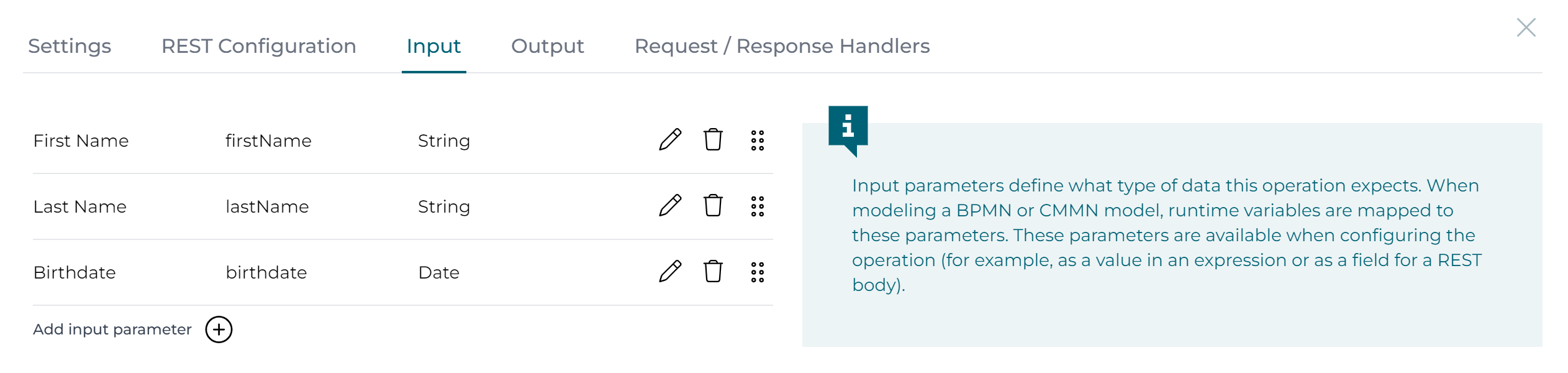Screen dimensions: 1568x373
Task: Open Request / Response Handlers tab
Action: click(782, 46)
